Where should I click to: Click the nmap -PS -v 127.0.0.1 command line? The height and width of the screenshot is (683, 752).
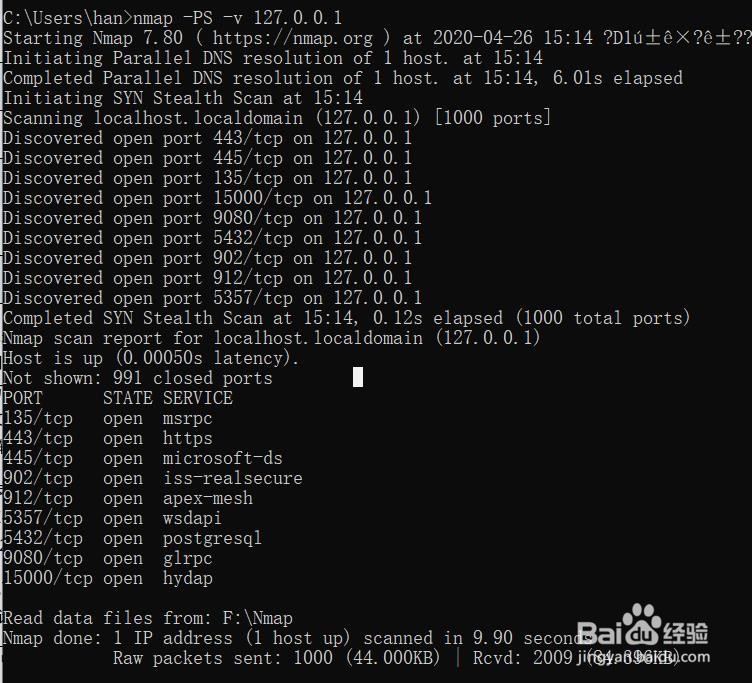[x=172, y=18]
